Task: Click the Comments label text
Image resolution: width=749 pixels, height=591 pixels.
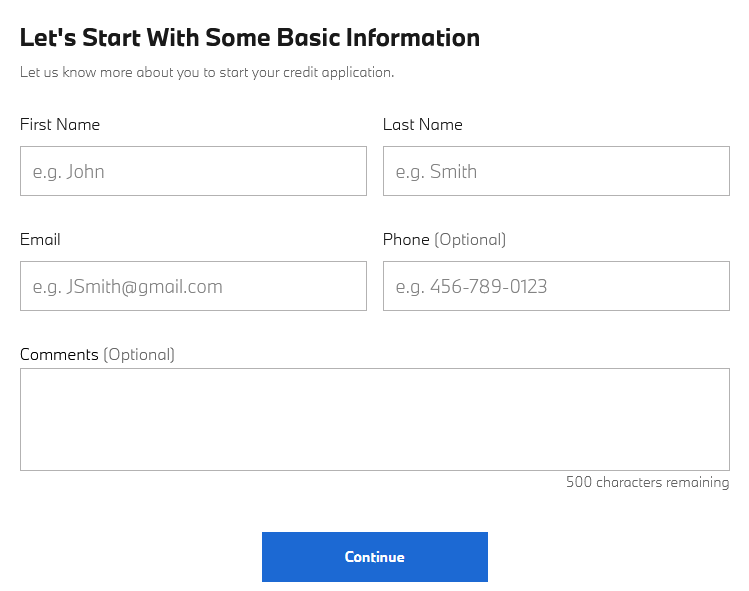Action: pyautogui.click(x=59, y=355)
